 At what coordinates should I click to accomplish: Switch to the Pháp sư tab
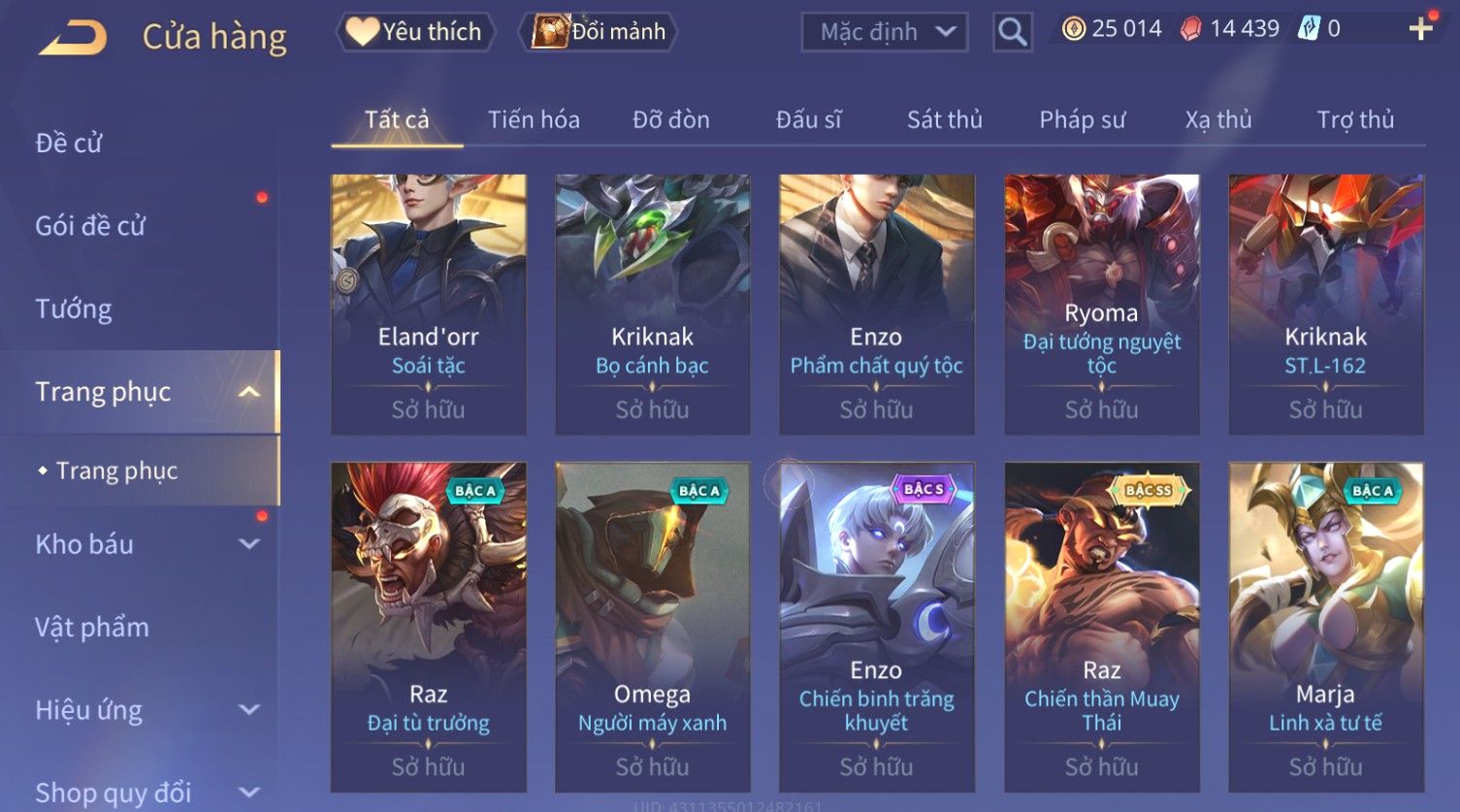[1083, 119]
